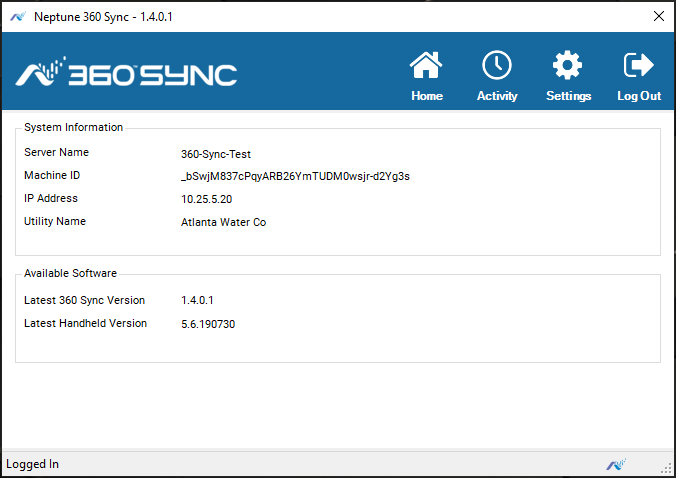Click the System Information group heading

(74, 127)
